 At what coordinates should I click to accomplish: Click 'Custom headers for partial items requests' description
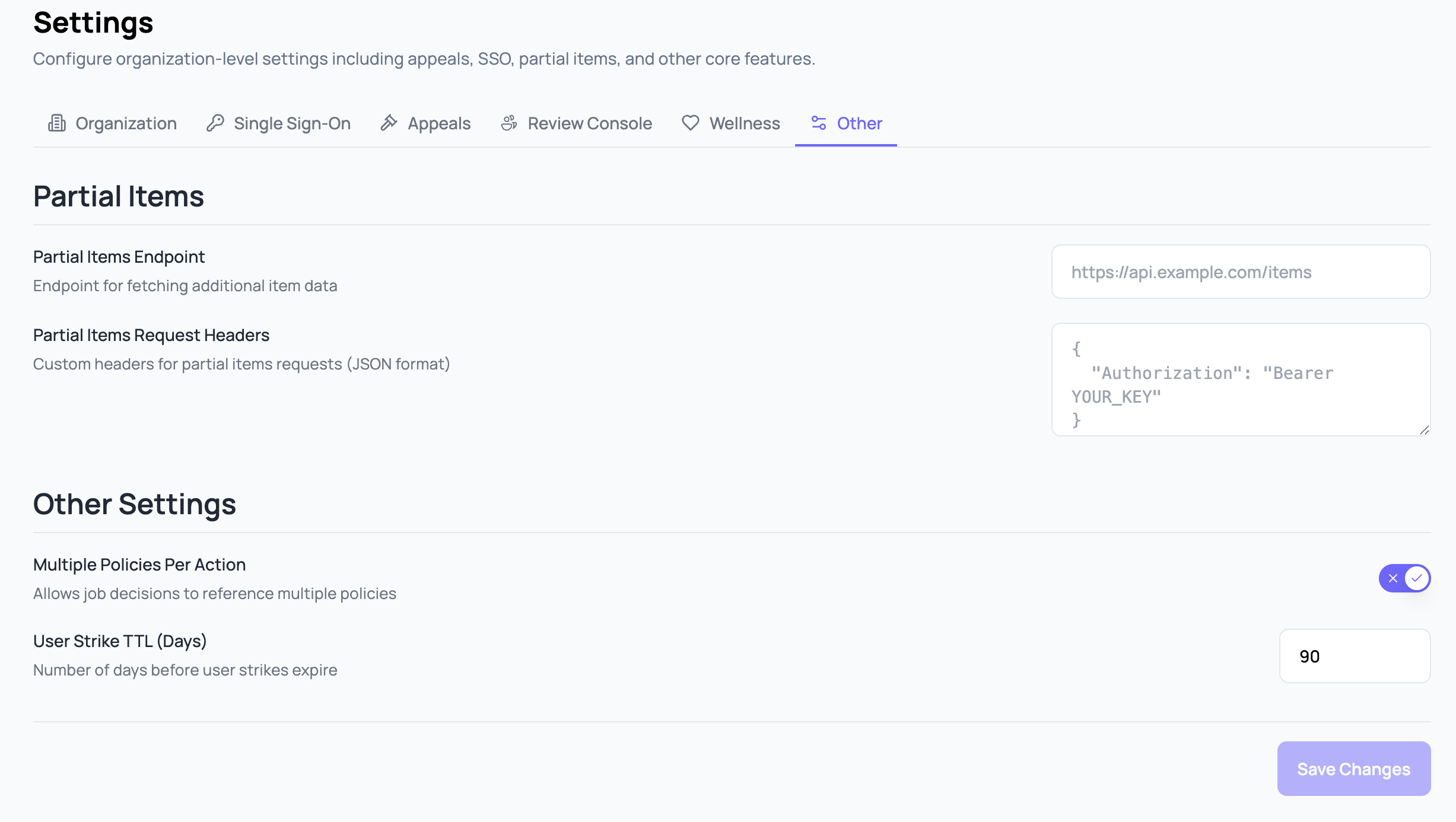point(241,364)
